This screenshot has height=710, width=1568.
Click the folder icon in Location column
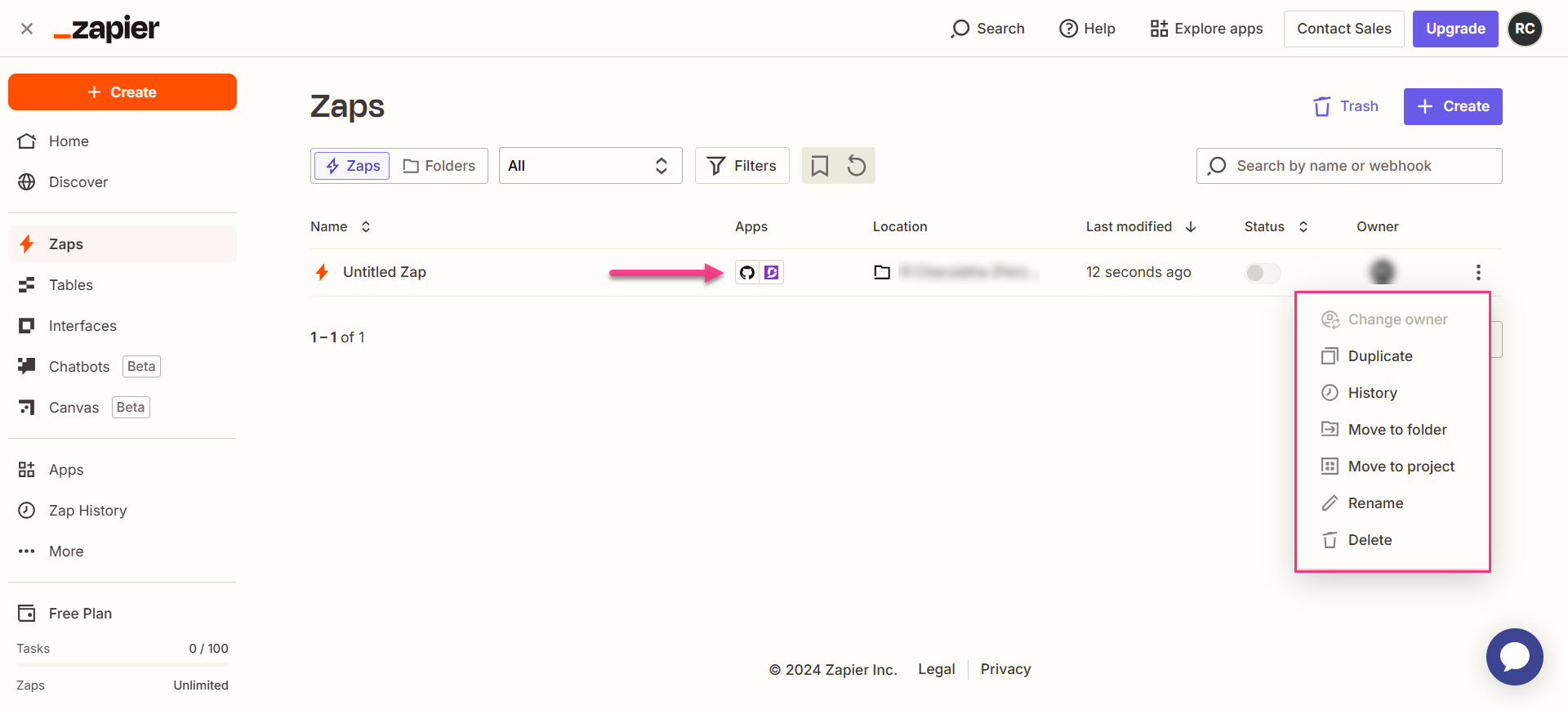882,272
